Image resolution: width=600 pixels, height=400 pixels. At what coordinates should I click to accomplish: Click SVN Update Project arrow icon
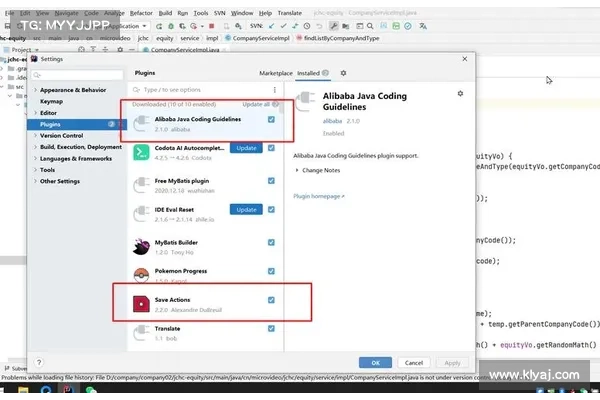click(x=272, y=26)
